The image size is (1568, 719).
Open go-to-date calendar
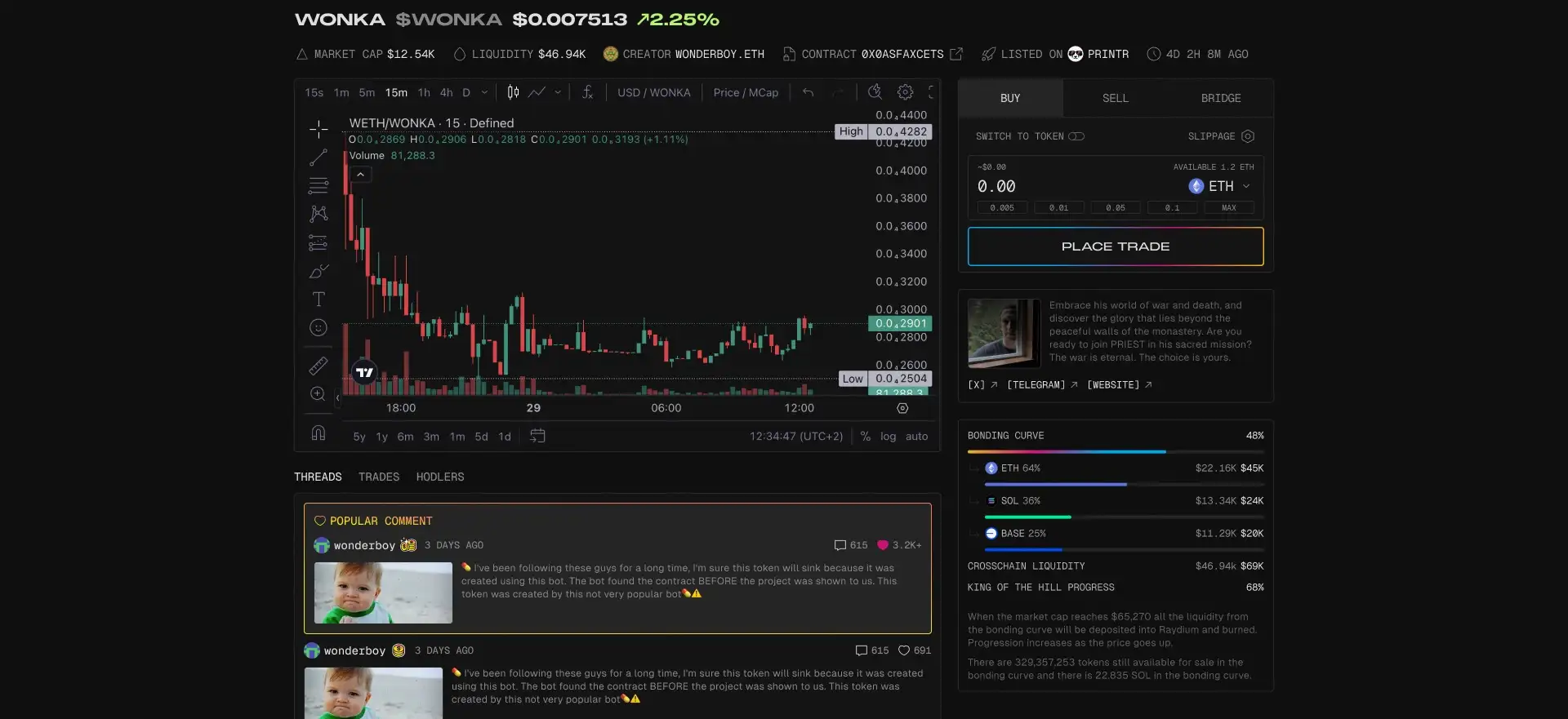tap(537, 436)
